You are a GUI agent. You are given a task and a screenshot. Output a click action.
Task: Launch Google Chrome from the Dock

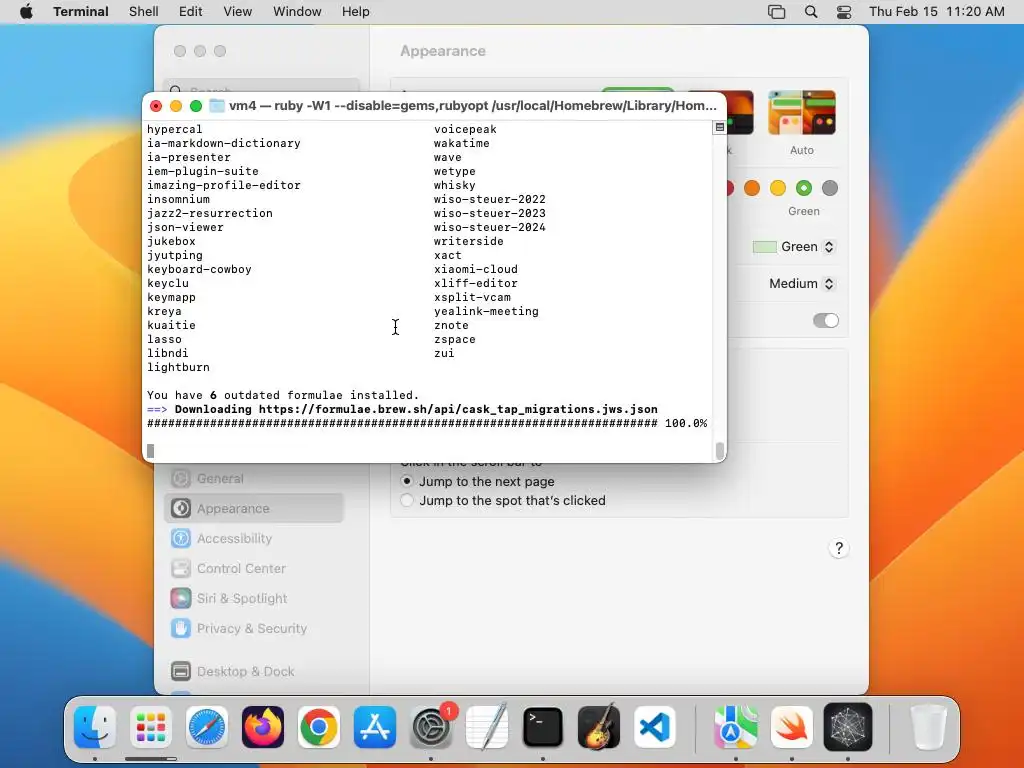[x=319, y=727]
